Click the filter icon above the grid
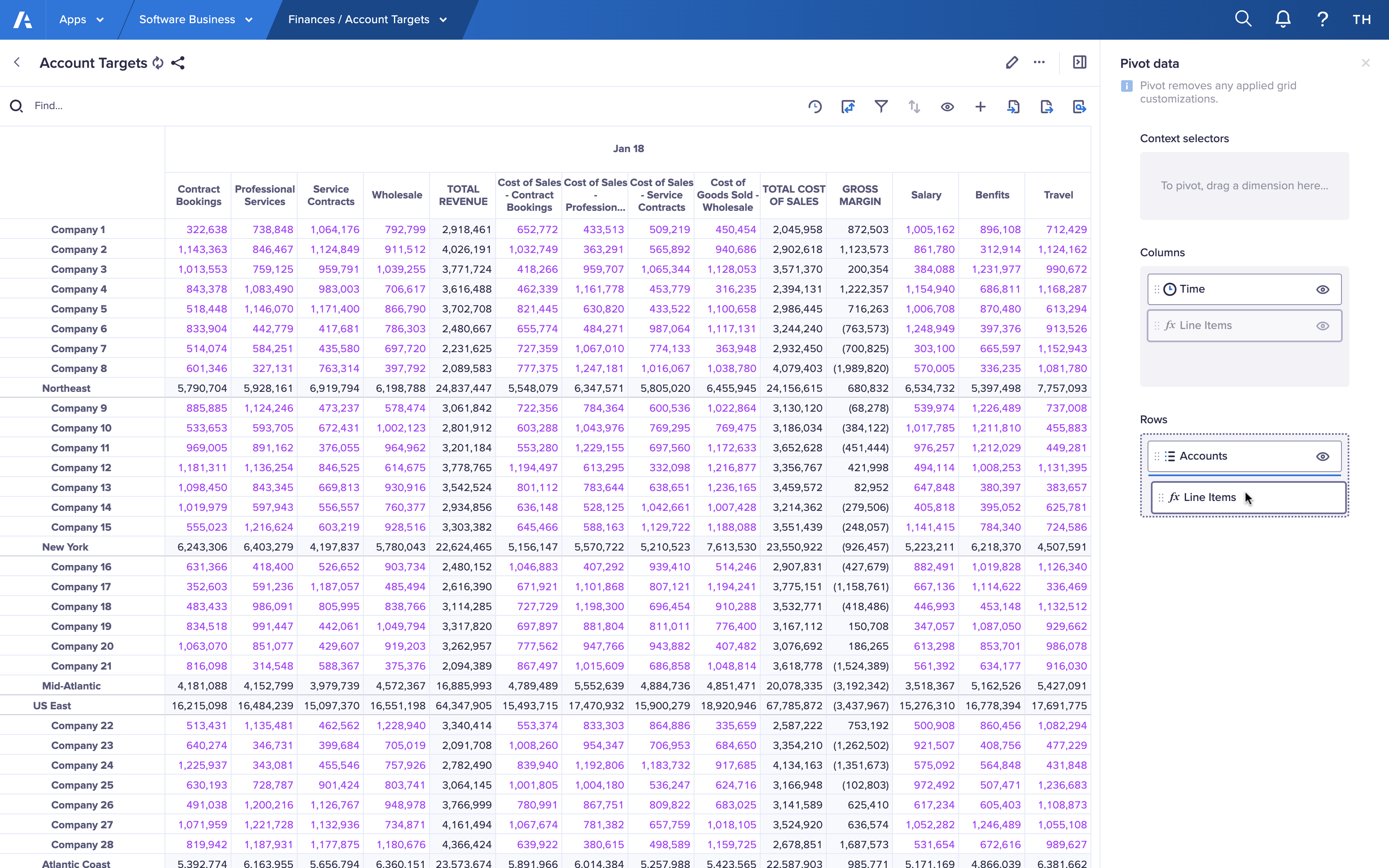 pyautogui.click(x=881, y=107)
